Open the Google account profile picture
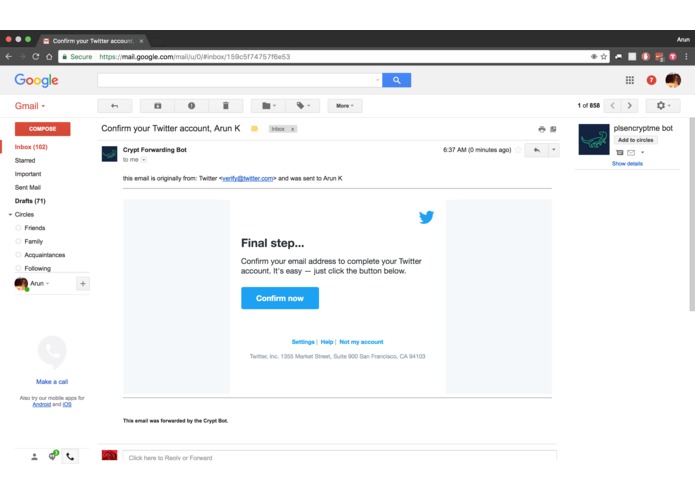 tap(673, 80)
